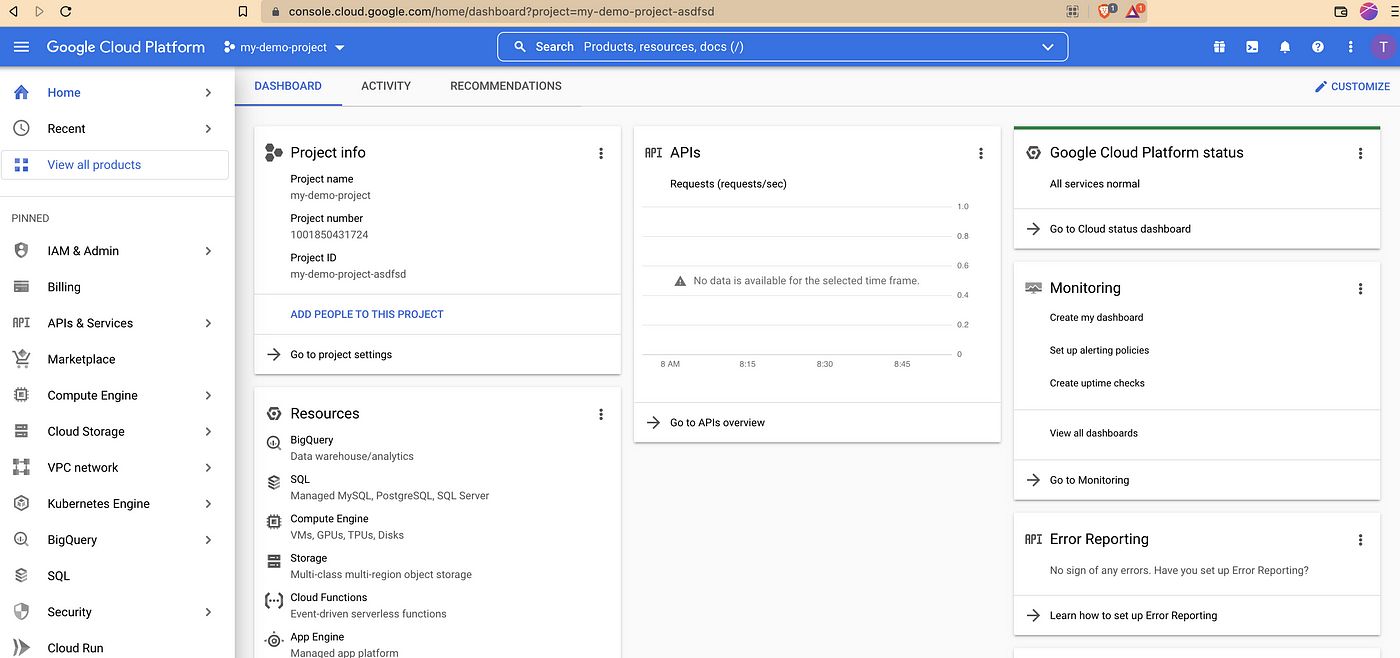
Task: Open the purple T account avatar
Action: 1383,47
